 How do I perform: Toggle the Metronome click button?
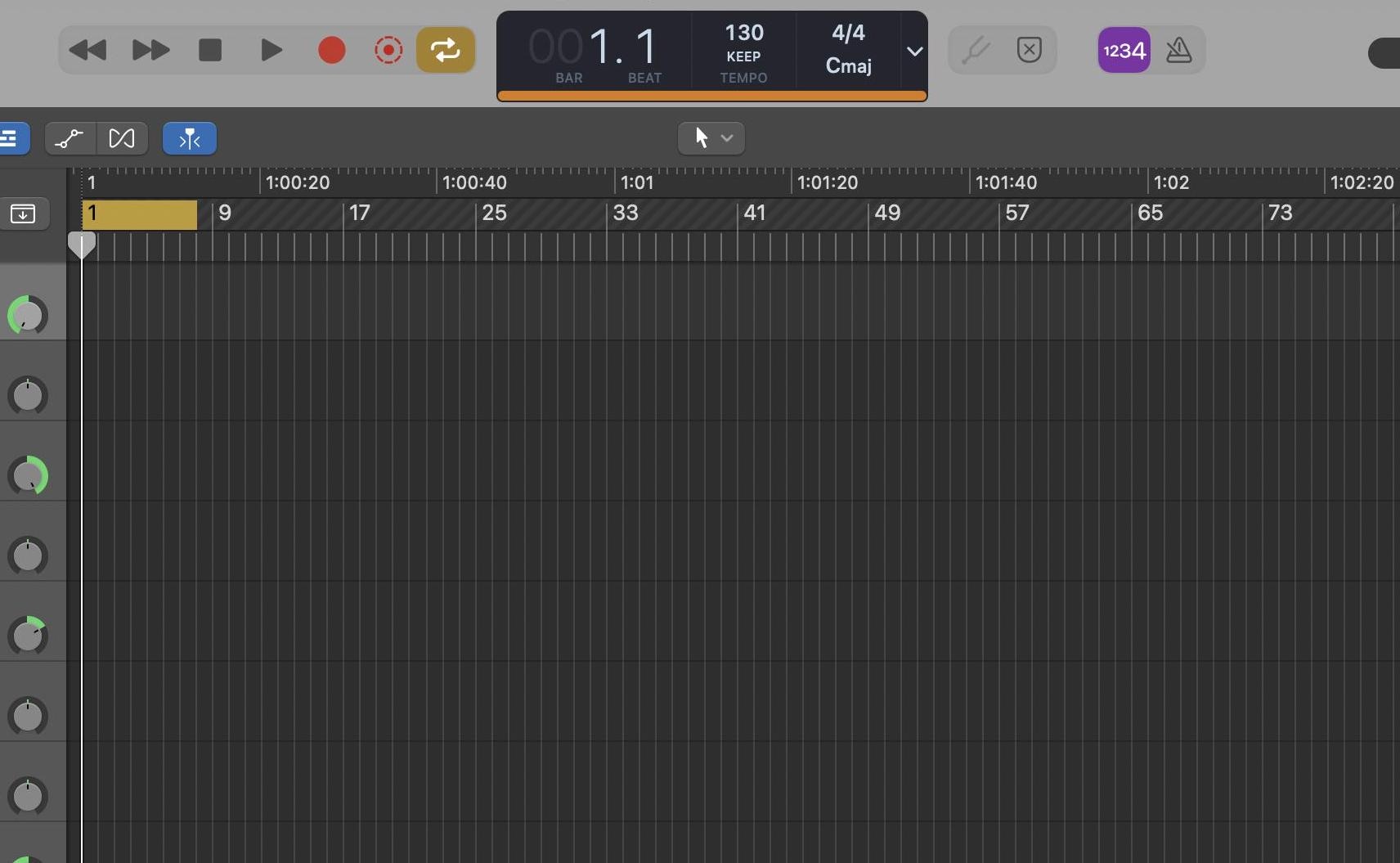click(1178, 50)
